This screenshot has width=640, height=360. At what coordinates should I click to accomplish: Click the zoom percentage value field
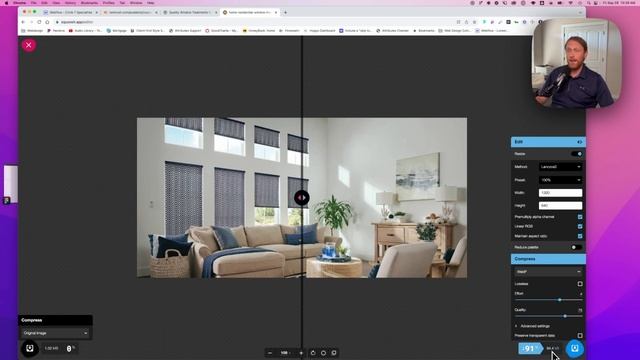(285, 353)
